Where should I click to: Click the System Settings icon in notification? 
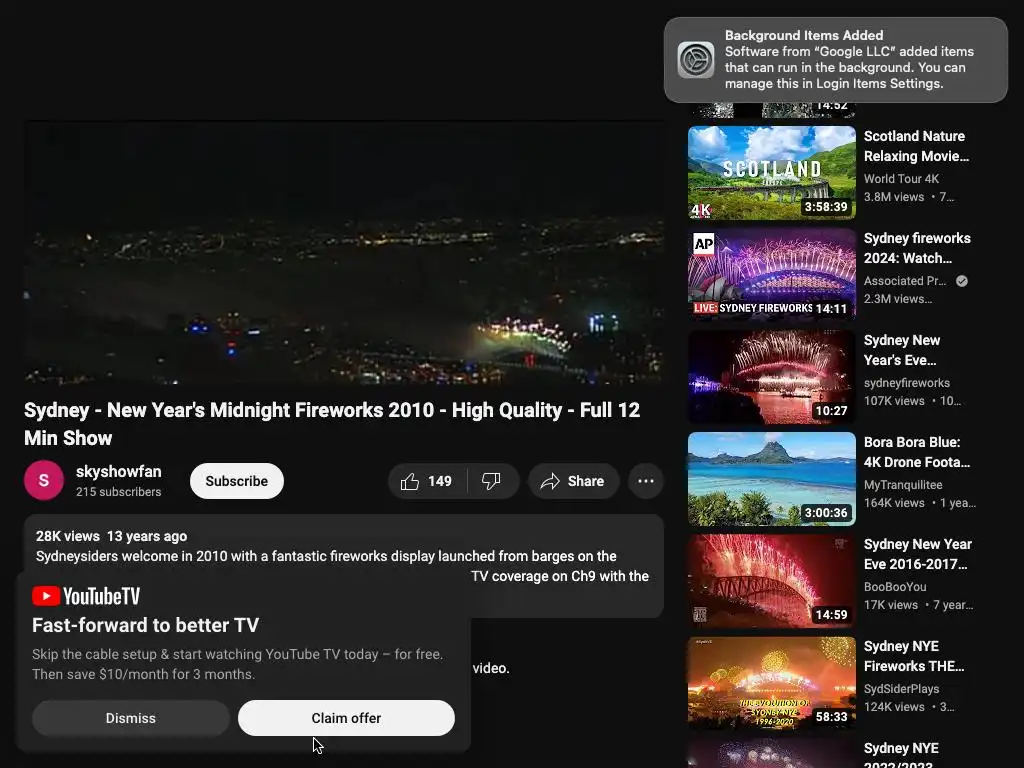tap(696, 59)
